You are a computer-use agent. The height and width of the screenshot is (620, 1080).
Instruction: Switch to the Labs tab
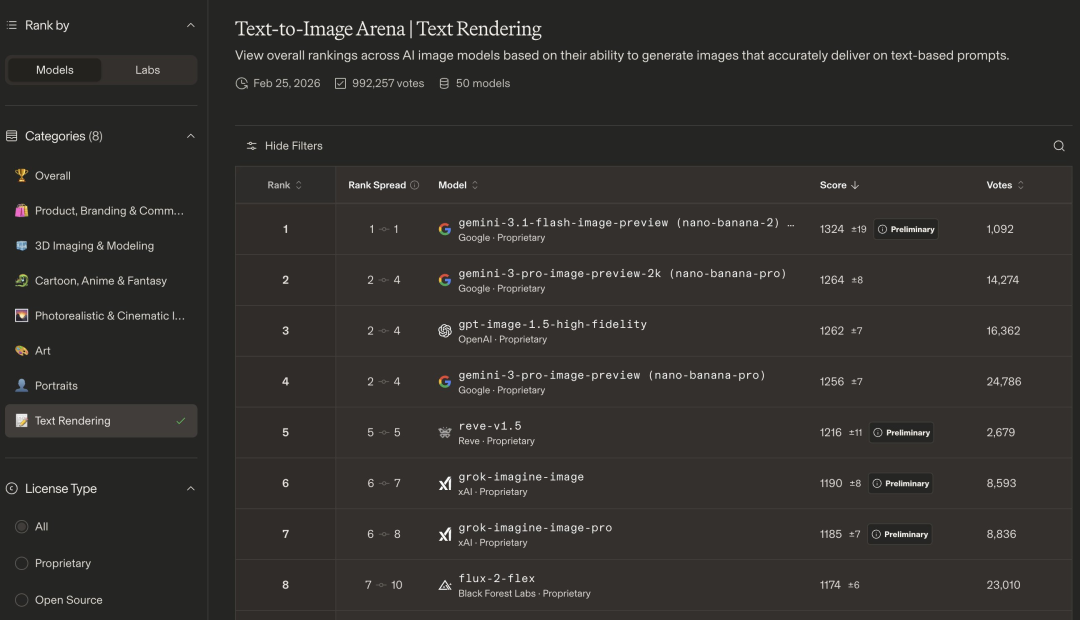coord(147,70)
